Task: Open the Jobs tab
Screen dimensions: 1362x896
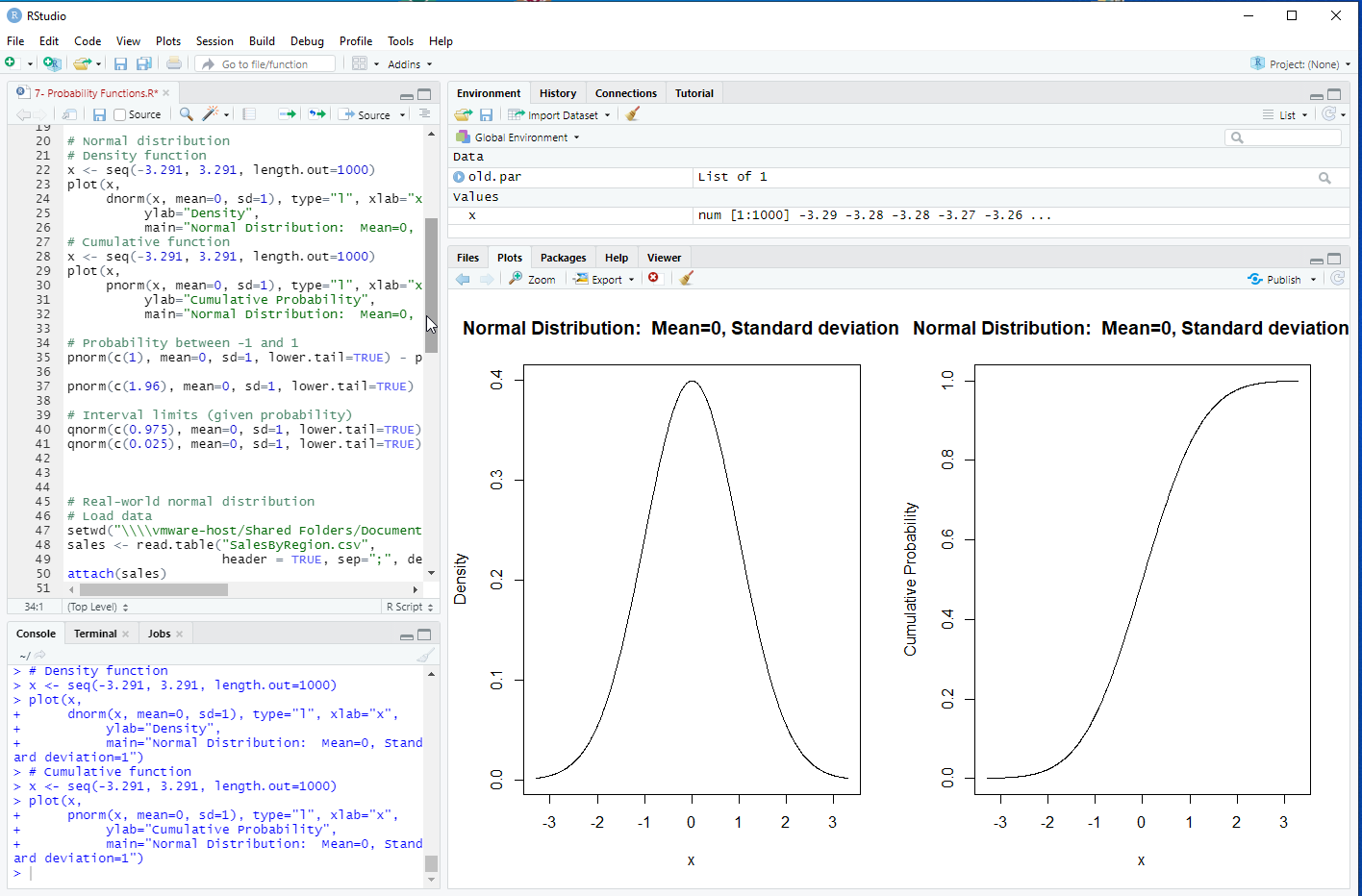Action: coord(159,634)
